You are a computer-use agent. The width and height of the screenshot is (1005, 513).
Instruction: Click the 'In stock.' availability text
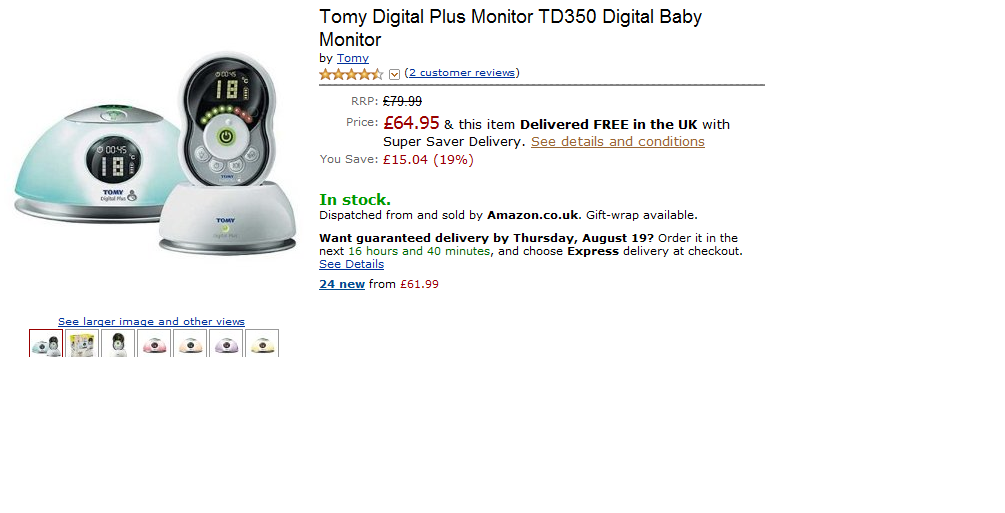(x=355, y=199)
